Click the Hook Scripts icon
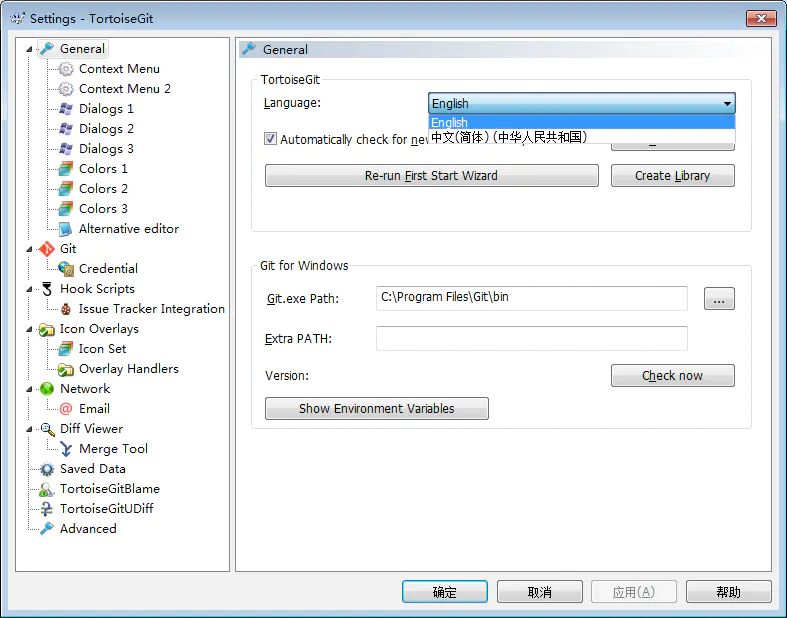 pyautogui.click(x=46, y=289)
